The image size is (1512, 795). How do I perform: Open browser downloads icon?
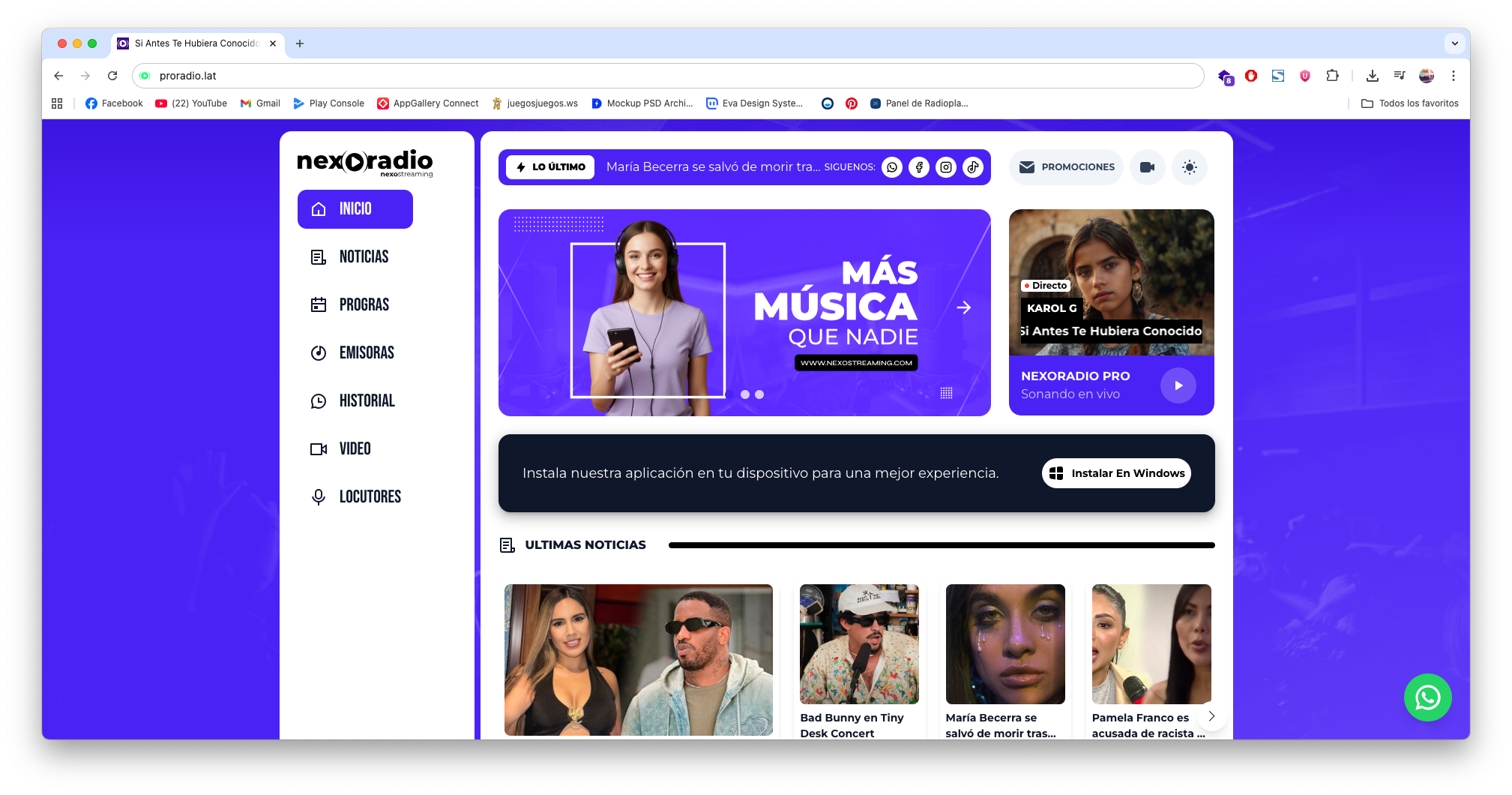coord(1372,76)
